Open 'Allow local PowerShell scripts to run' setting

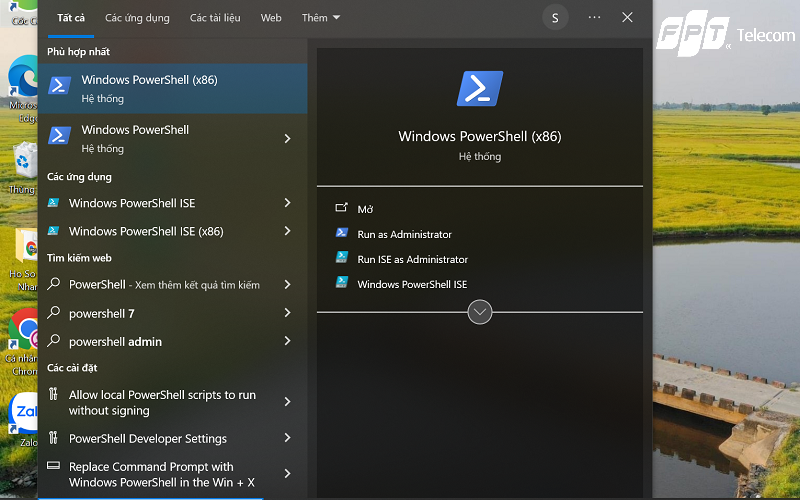coord(172,402)
